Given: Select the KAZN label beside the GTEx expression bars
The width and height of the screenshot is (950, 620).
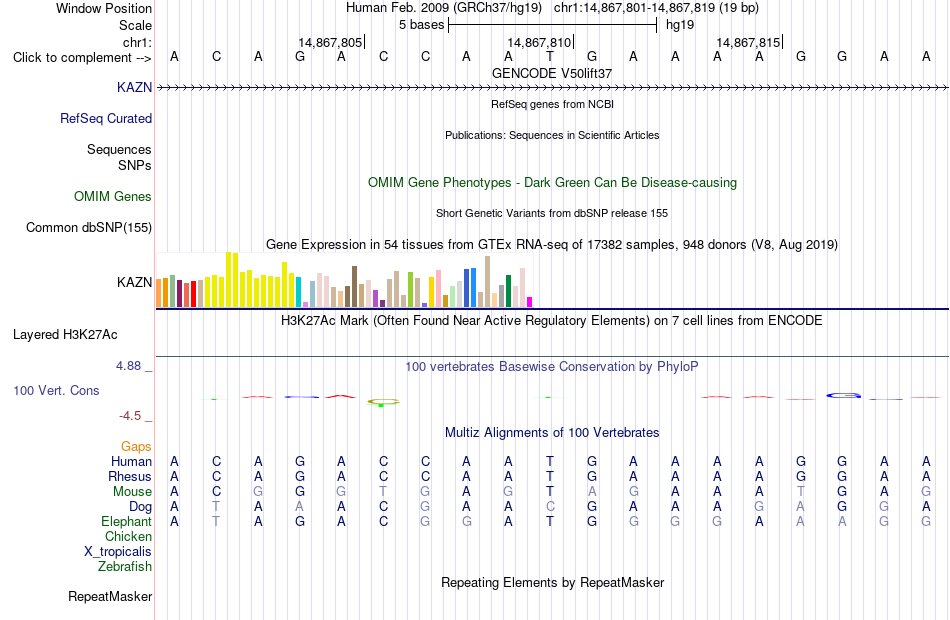Looking at the screenshot, I should tap(135, 282).
